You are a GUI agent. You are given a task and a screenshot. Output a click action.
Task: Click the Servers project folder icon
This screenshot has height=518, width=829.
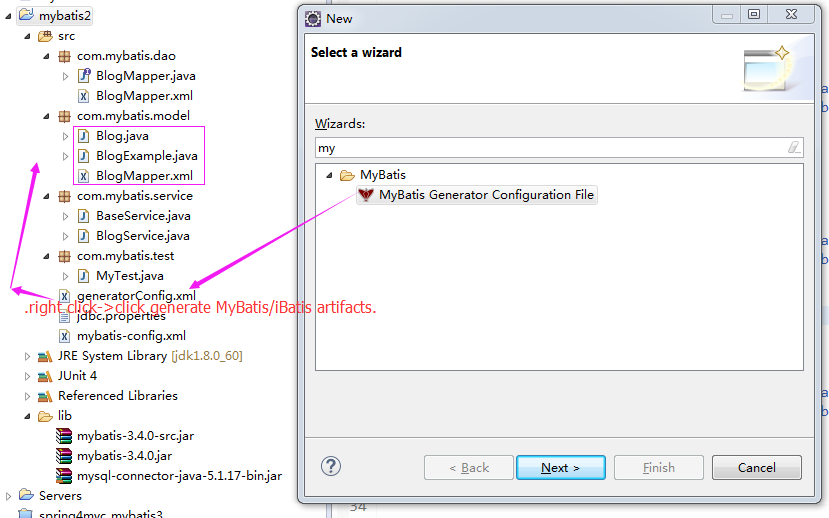[26, 495]
